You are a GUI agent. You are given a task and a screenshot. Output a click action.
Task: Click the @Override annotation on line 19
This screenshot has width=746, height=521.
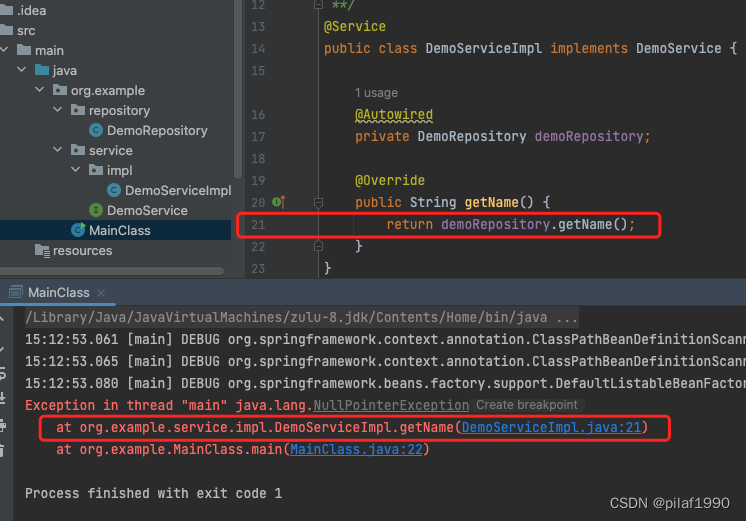coord(390,181)
